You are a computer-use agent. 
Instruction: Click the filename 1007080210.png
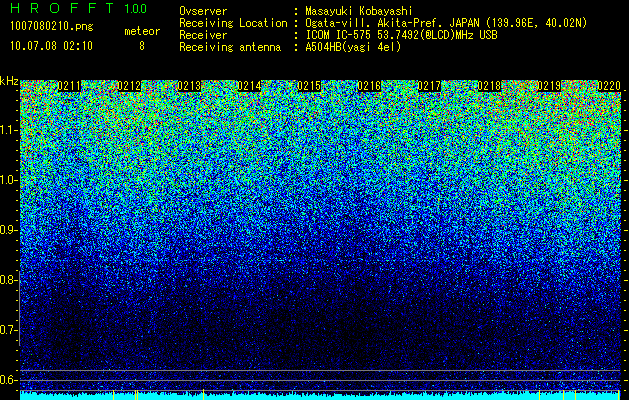(x=52, y=26)
